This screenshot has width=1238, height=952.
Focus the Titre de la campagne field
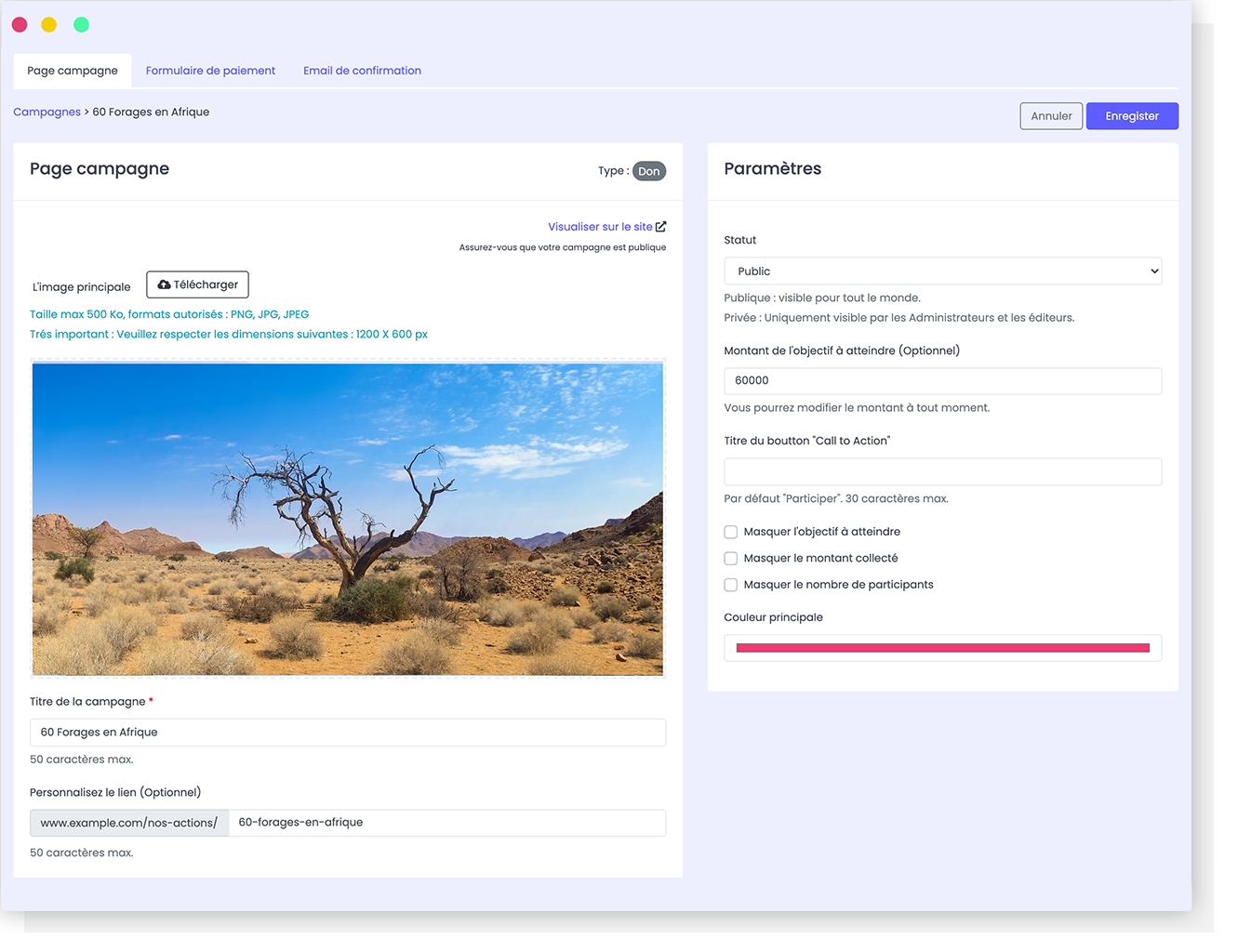[x=348, y=733]
